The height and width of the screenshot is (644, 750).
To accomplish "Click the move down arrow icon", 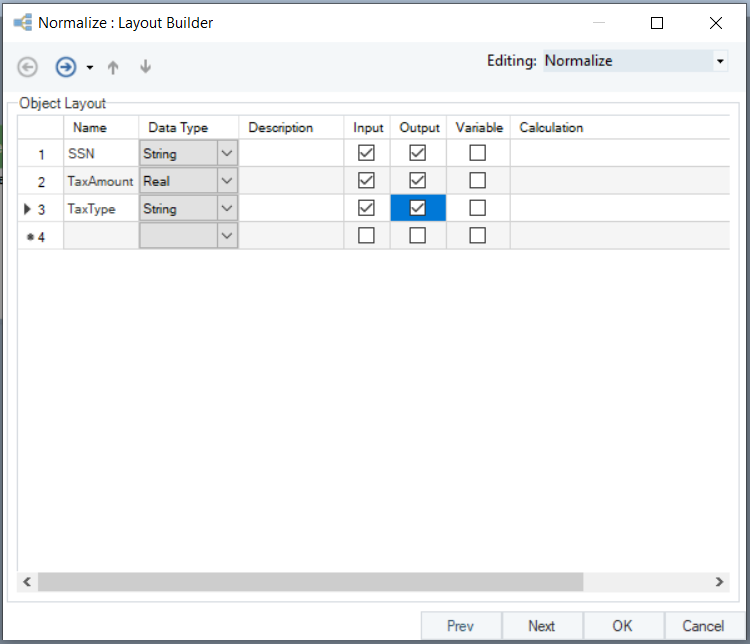I will (146, 67).
